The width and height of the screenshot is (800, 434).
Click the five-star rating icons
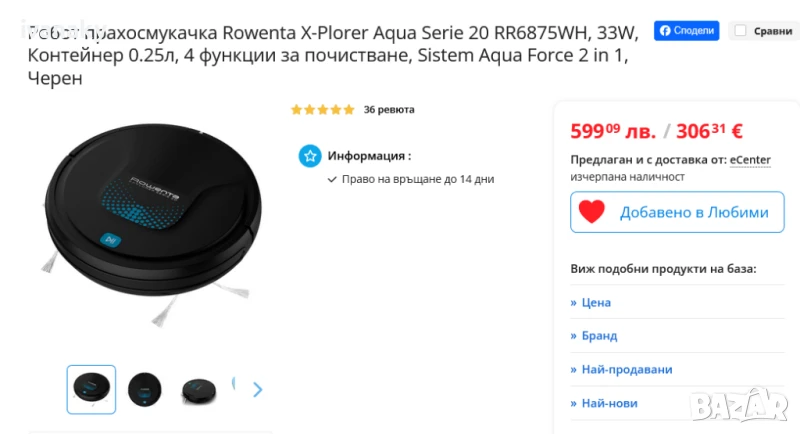click(322, 110)
